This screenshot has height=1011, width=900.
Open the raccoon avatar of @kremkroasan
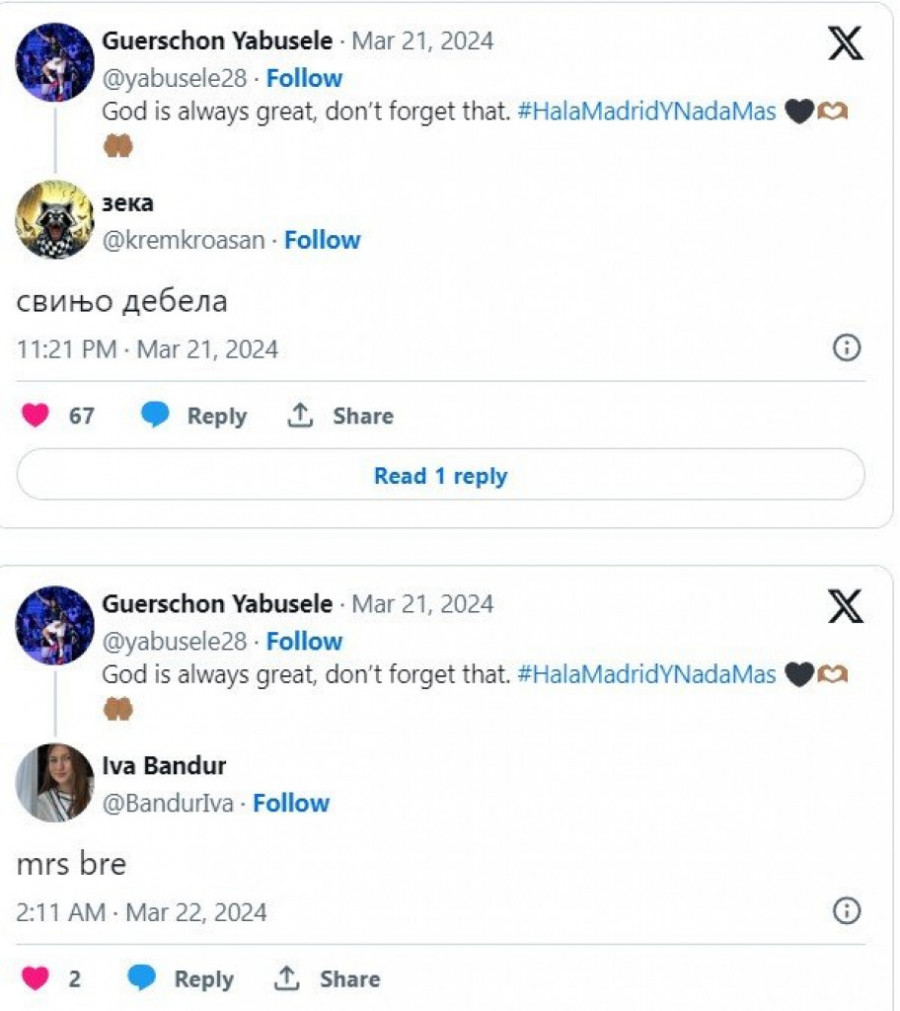pos(55,220)
